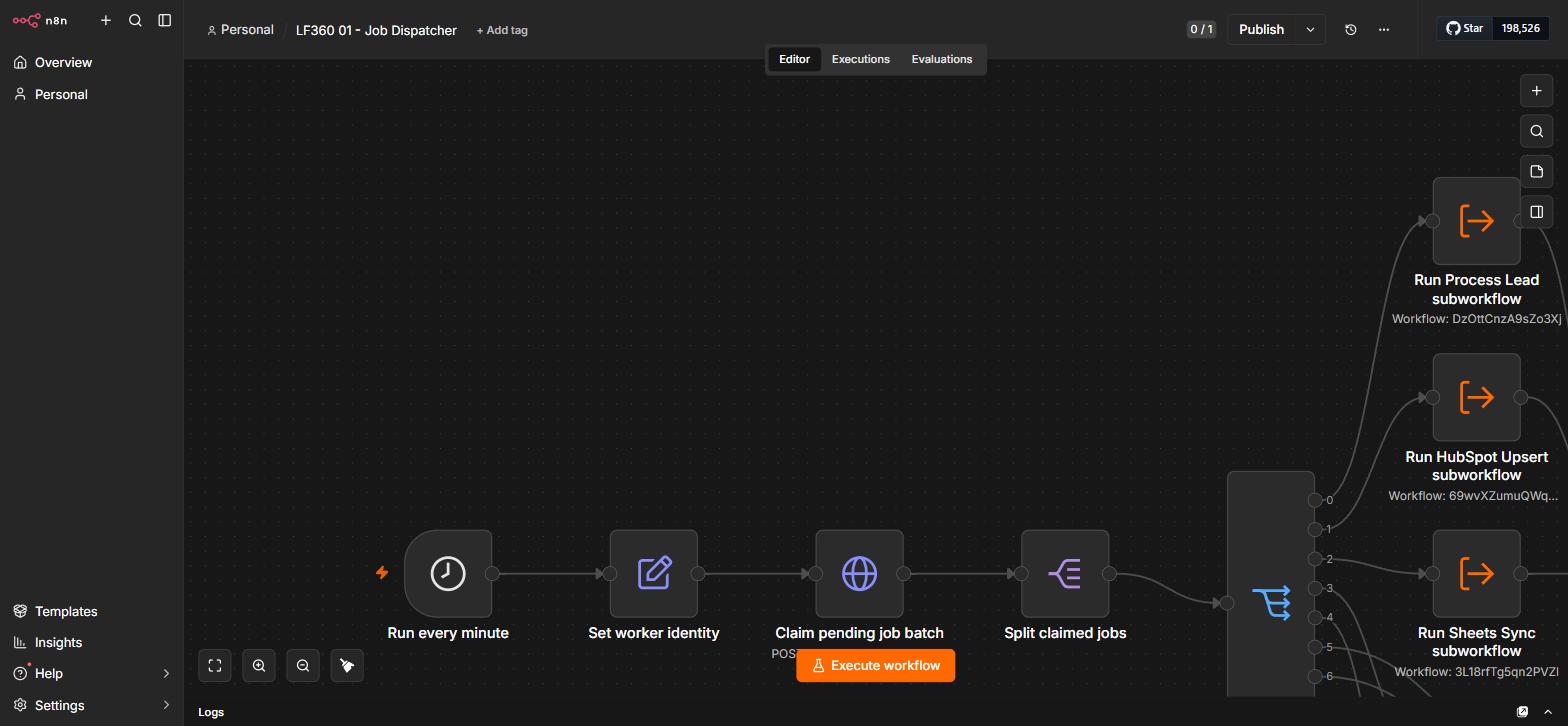Image resolution: width=1568 pixels, height=726 pixels.
Task: Star n8n on GitHub
Action: 1464,28
